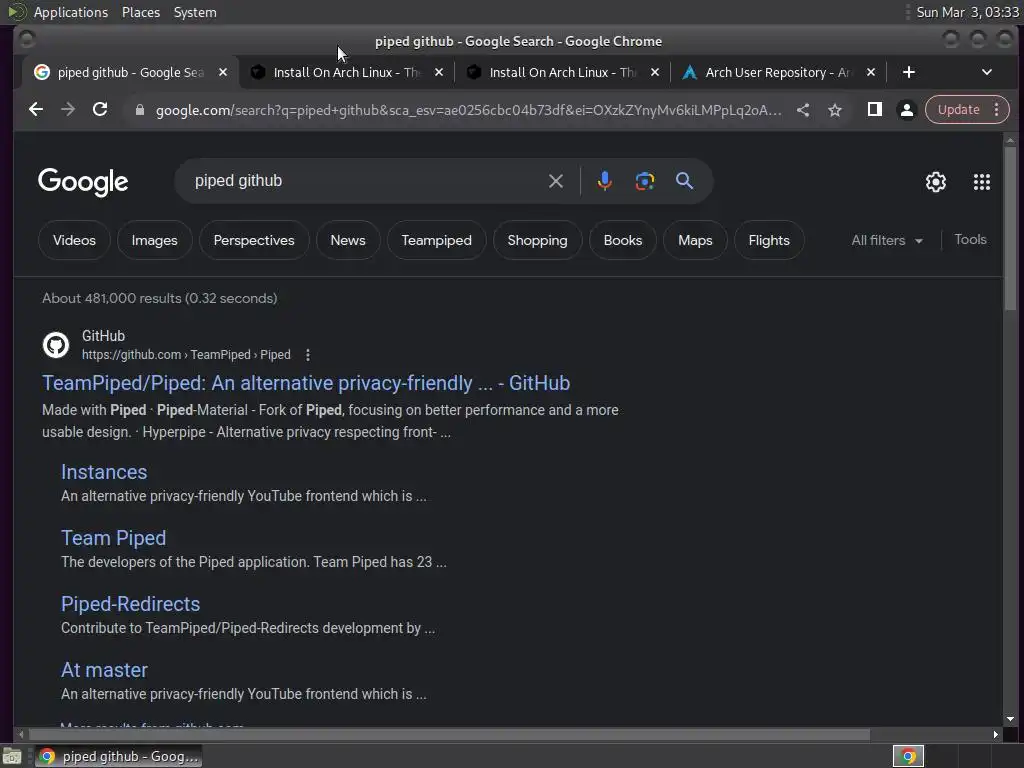This screenshot has width=1024, height=768.
Task: Open the All filters dropdown
Action: (887, 240)
